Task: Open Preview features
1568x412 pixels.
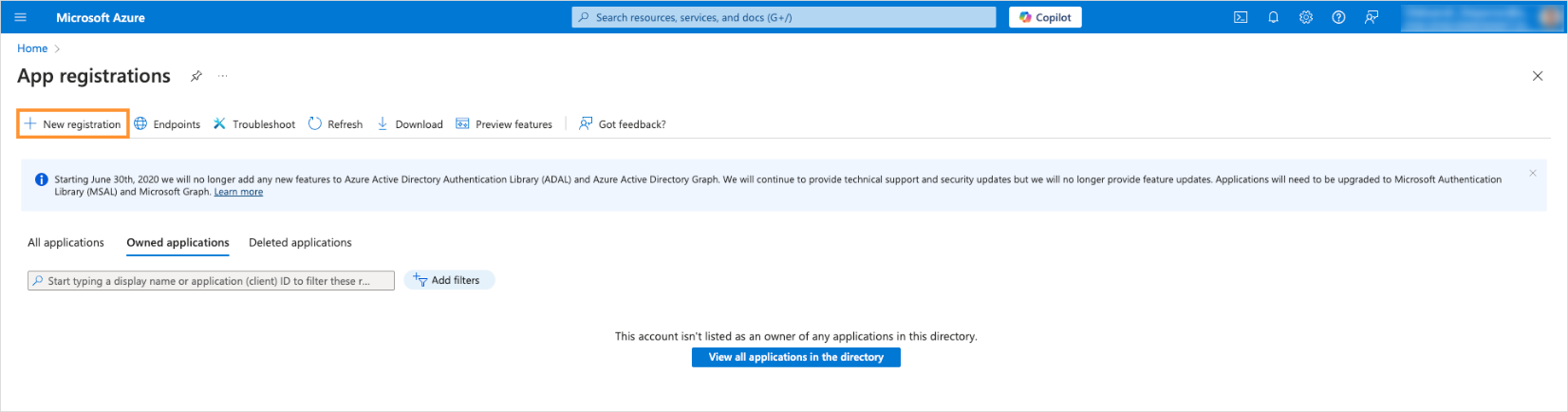Action: pyautogui.click(x=504, y=124)
